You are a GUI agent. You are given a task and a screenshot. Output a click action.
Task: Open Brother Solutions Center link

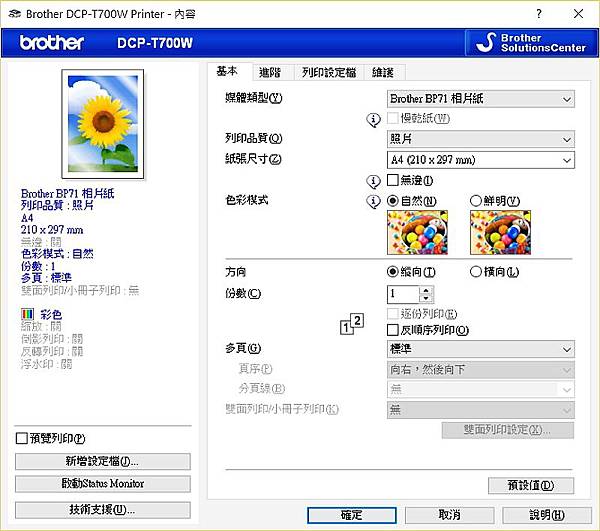[532, 43]
